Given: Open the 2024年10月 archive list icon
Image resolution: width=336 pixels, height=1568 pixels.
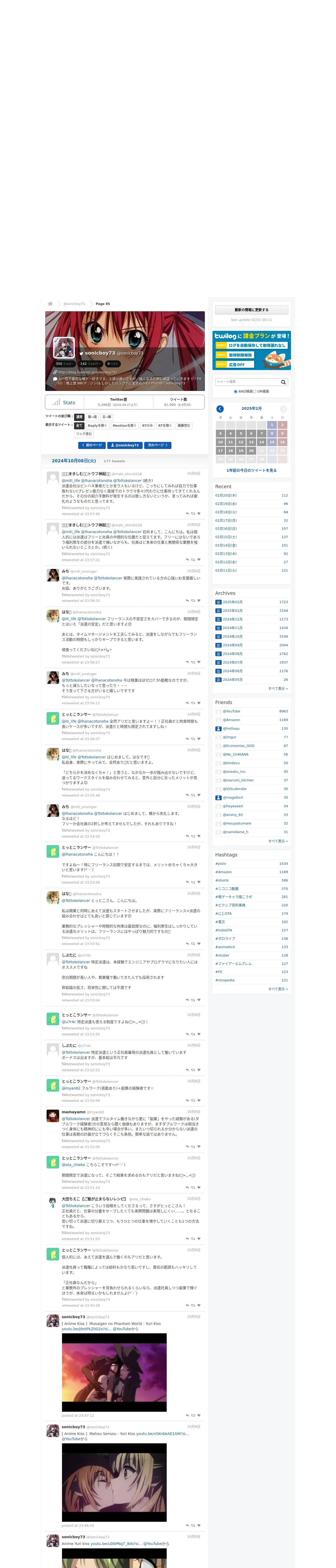Looking at the screenshot, I should tap(218, 637).
